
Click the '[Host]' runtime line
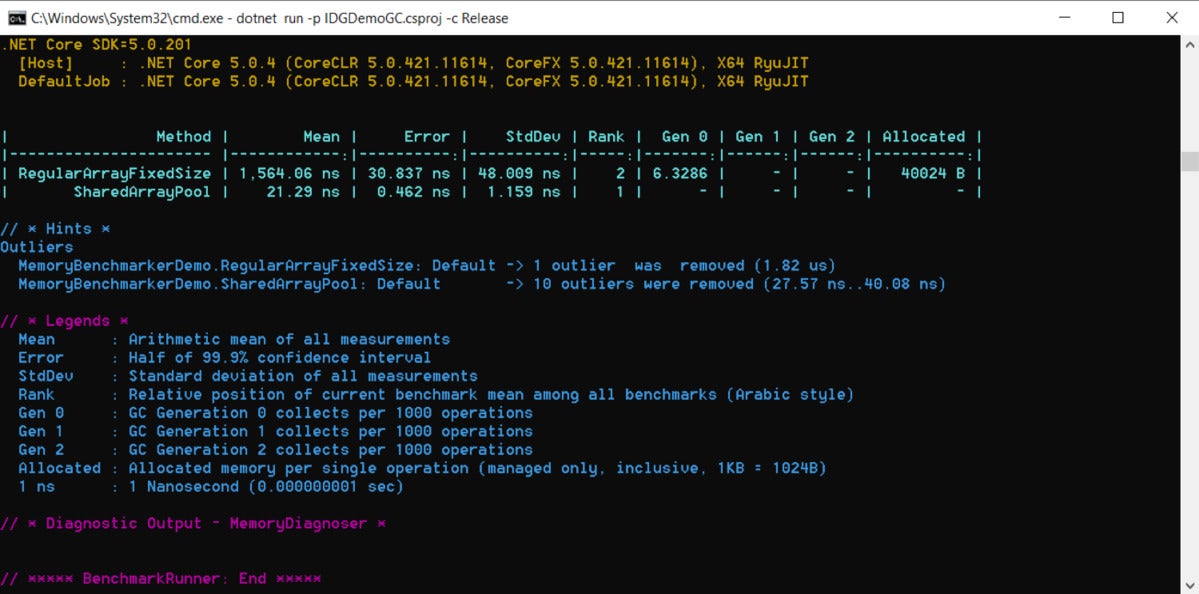pos(413,63)
